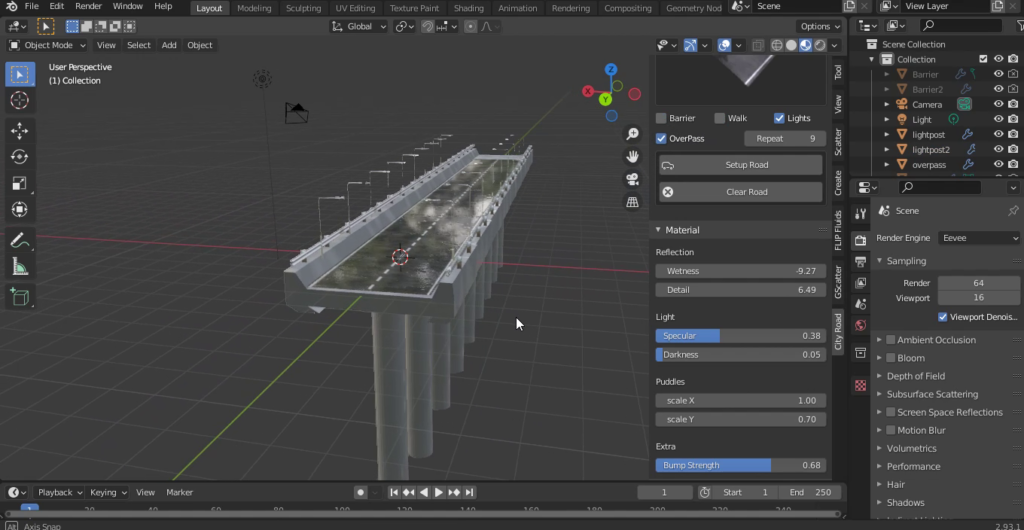Click the Add Cube tool icon
The width and height of the screenshot is (1024, 530).
click(x=19, y=296)
